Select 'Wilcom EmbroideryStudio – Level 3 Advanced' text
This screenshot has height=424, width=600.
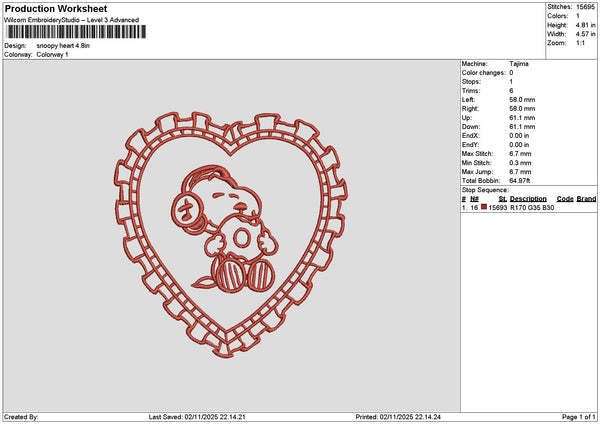coord(72,20)
